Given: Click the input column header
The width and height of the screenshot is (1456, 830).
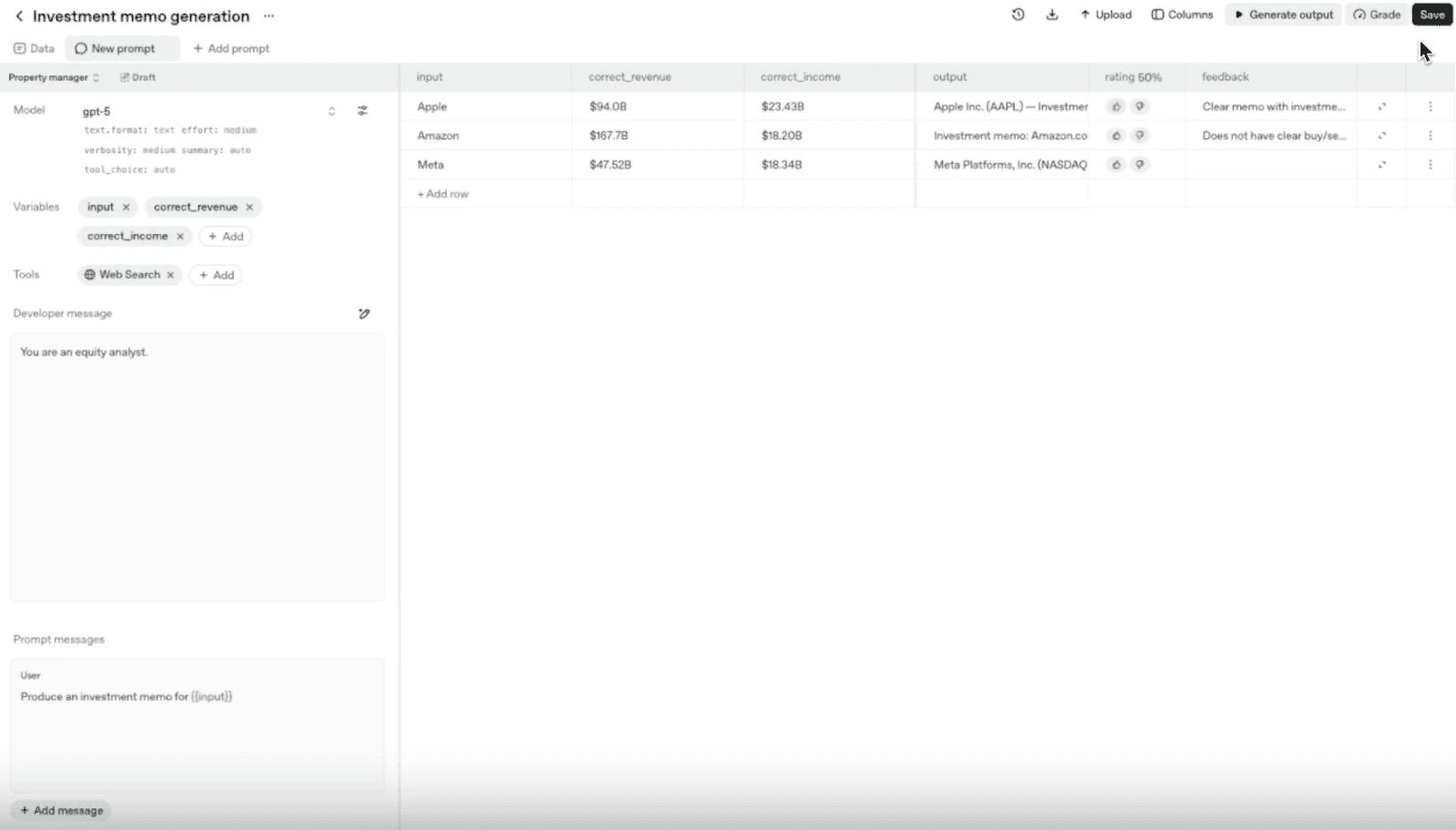Looking at the screenshot, I should (x=486, y=77).
